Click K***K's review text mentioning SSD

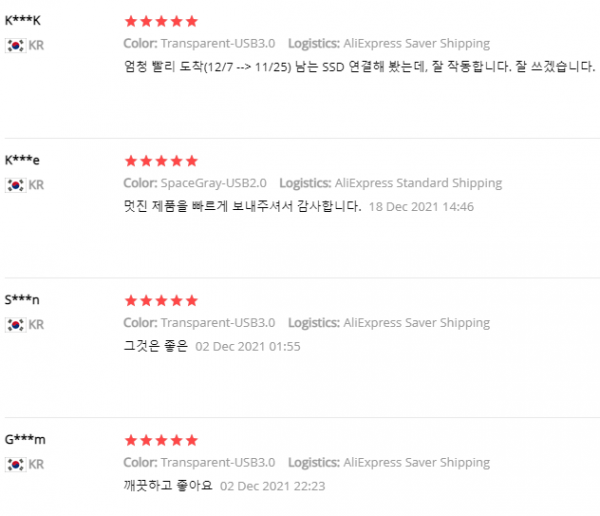(x=359, y=67)
